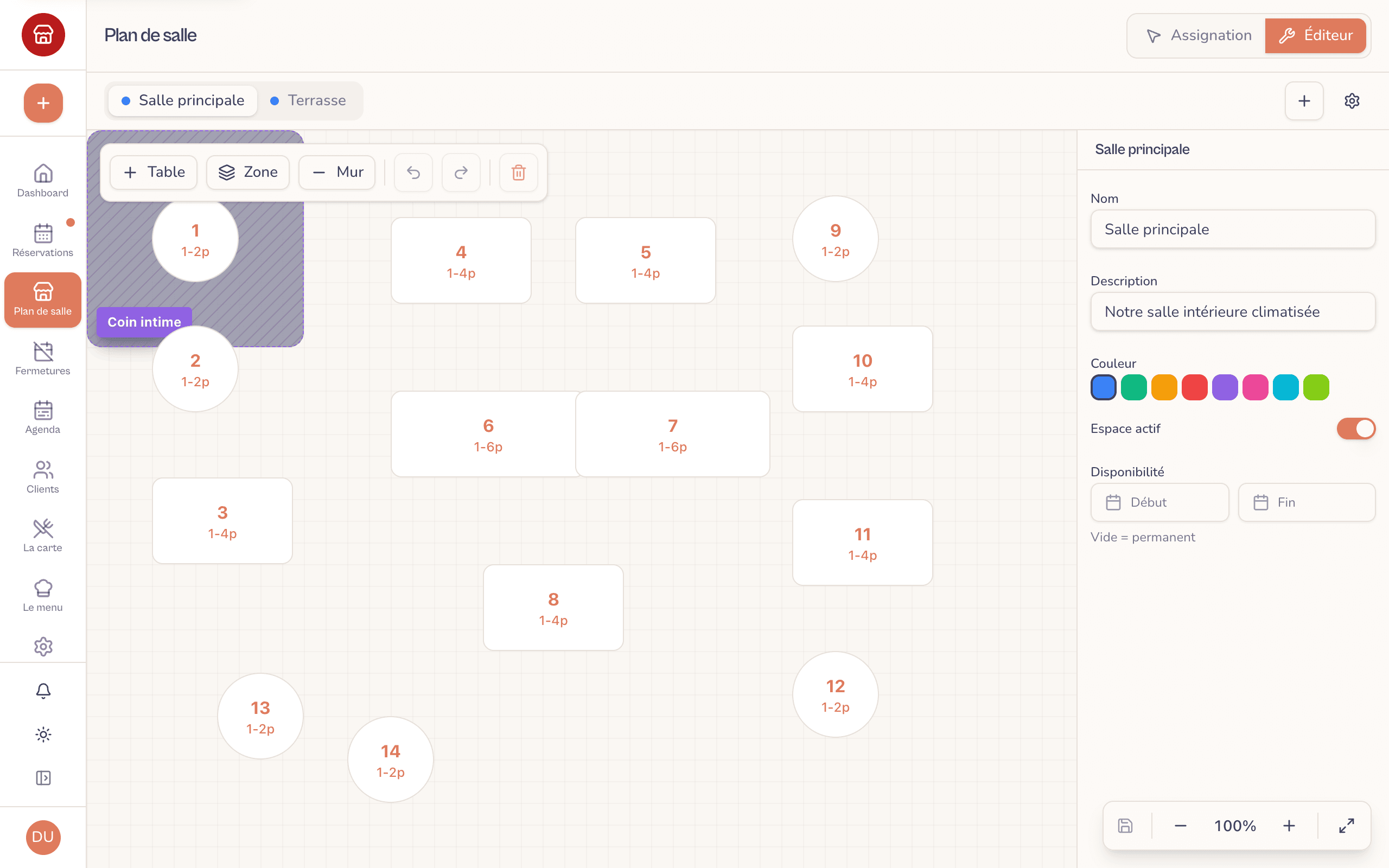The height and width of the screenshot is (868, 1389).
Task: Open the DU user avatar menu
Action: click(x=43, y=837)
